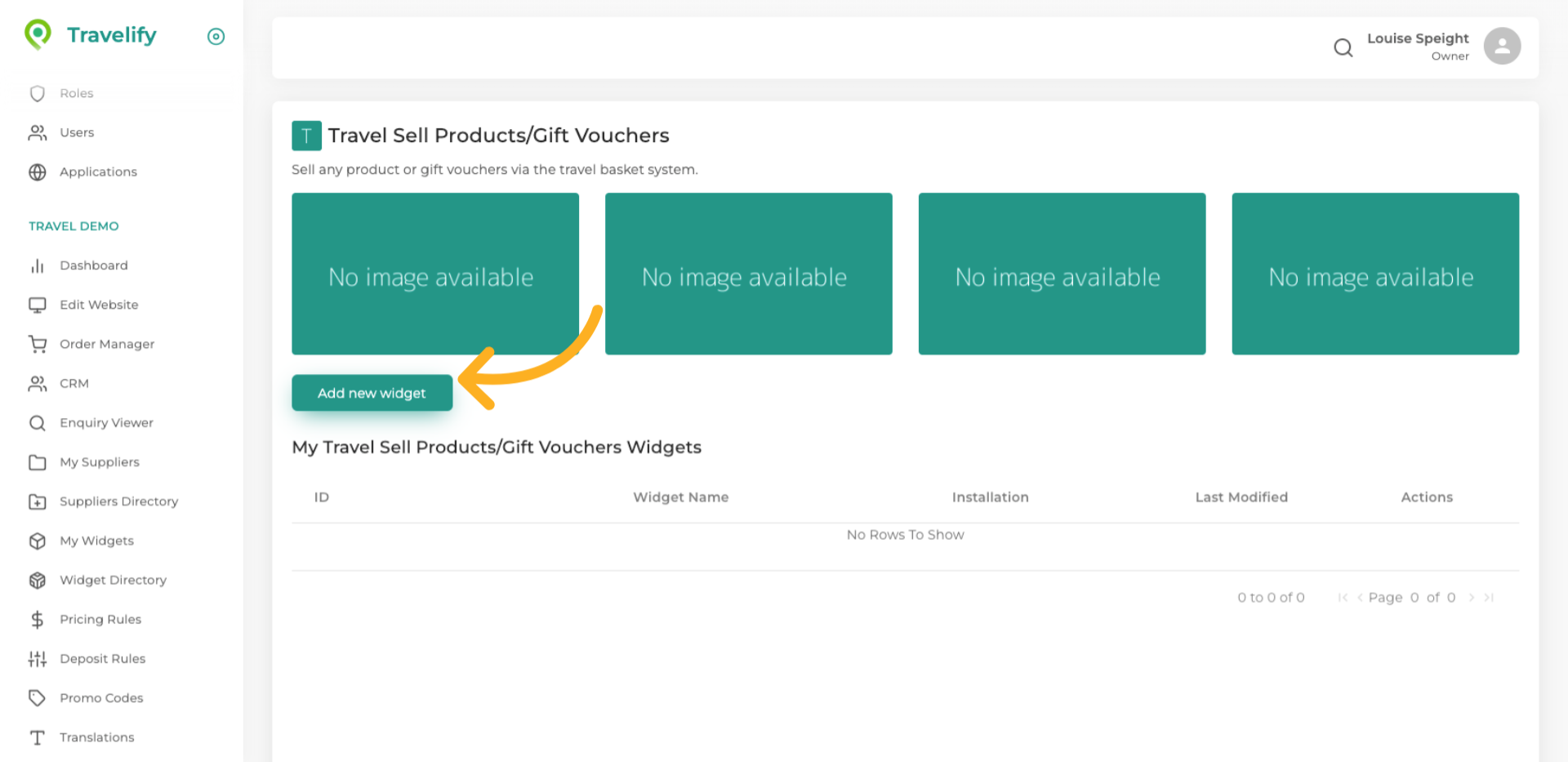
Task: Click the Travelify logo pin icon
Action: [38, 34]
